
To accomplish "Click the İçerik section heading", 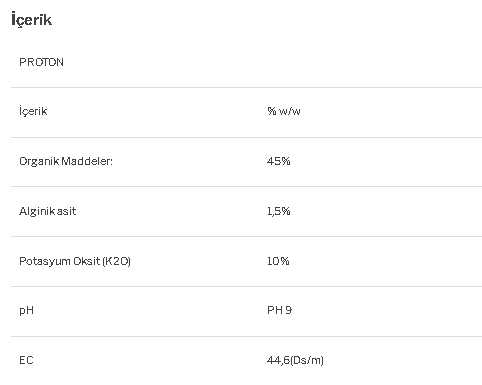I will tap(32, 20).
